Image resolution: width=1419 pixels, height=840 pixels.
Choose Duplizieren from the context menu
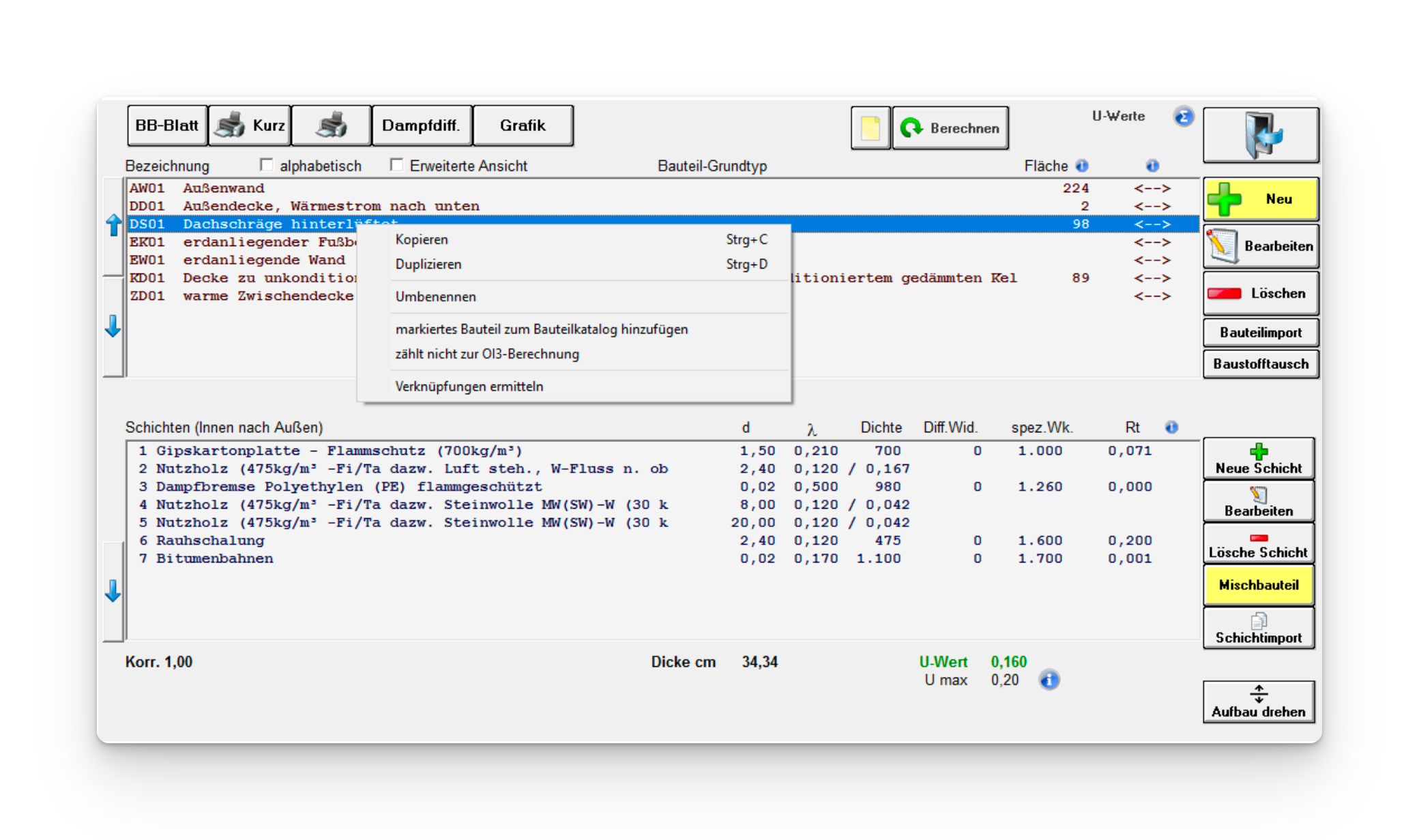click(428, 264)
